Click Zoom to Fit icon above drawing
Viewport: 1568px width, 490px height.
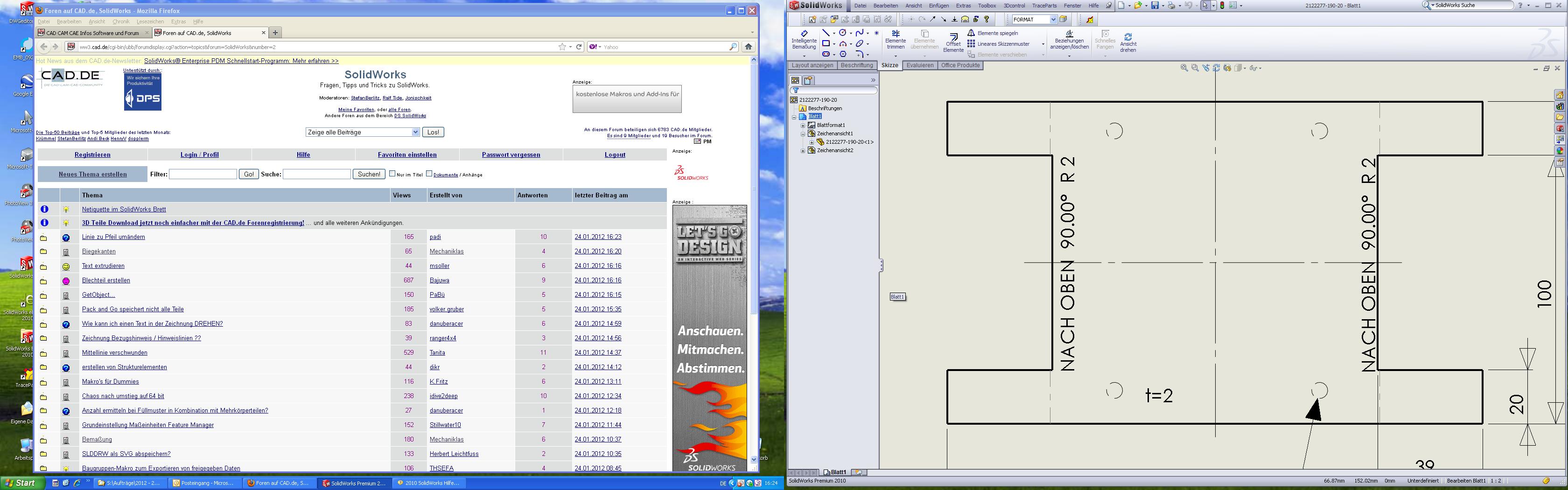coord(1184,68)
